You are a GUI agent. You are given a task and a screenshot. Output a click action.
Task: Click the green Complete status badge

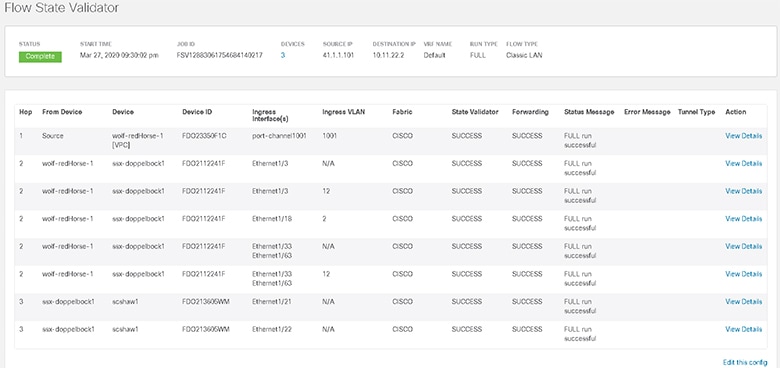pyautogui.click(x=40, y=57)
